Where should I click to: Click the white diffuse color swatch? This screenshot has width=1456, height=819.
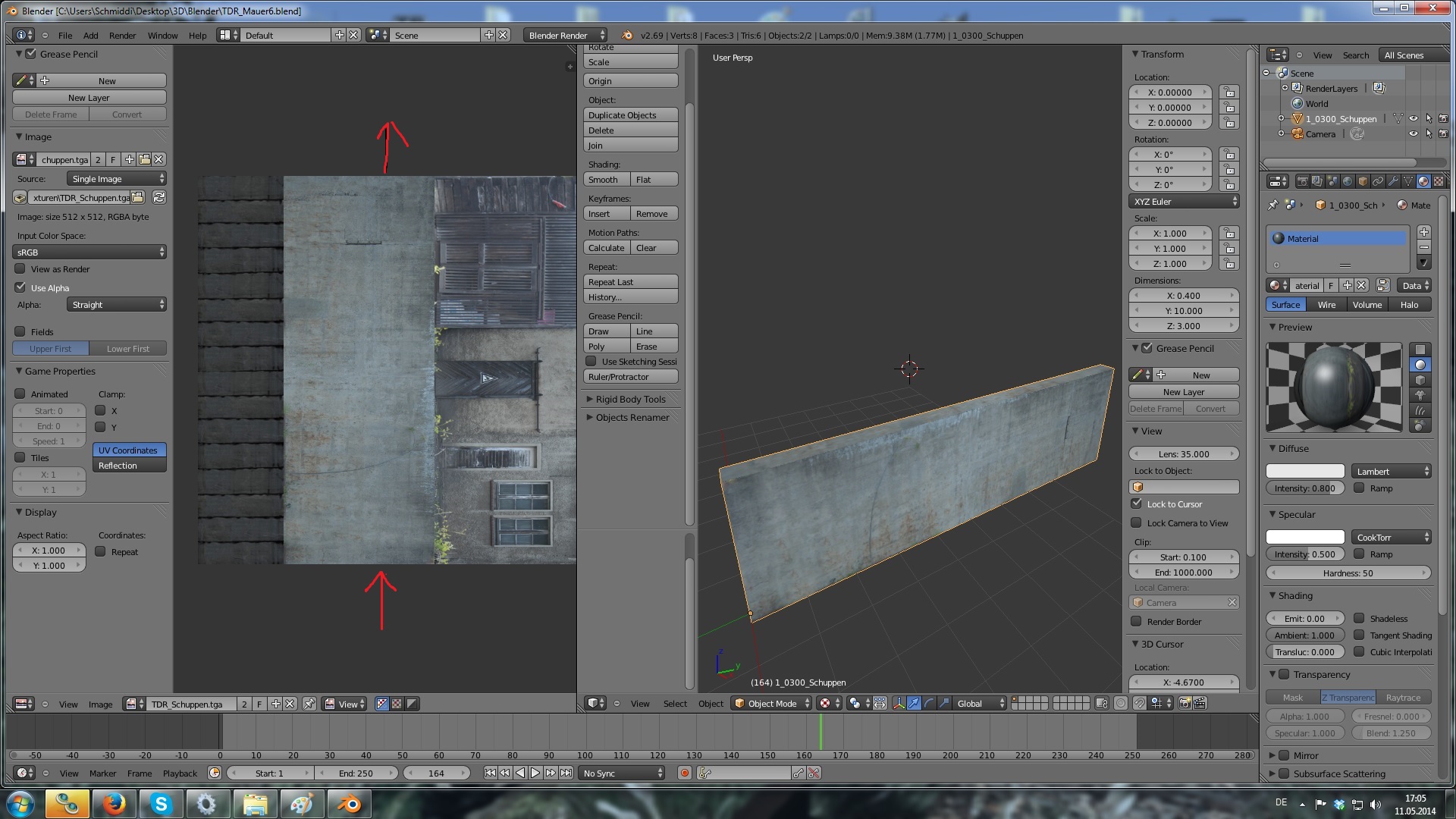point(1304,472)
